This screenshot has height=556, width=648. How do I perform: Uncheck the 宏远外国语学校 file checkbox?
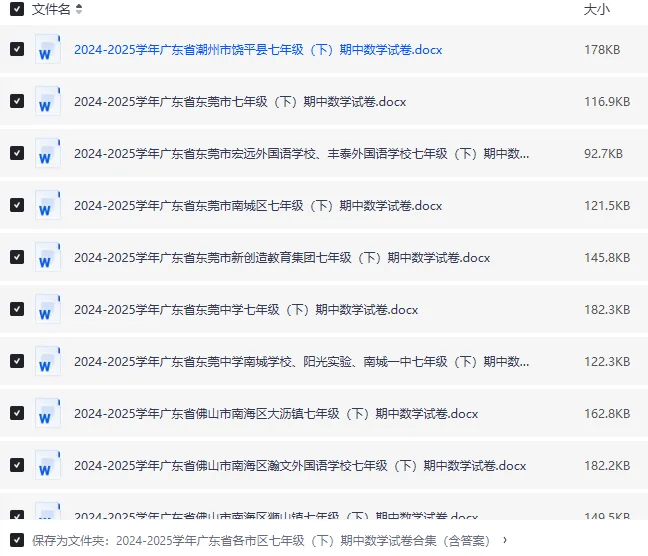tap(17, 153)
